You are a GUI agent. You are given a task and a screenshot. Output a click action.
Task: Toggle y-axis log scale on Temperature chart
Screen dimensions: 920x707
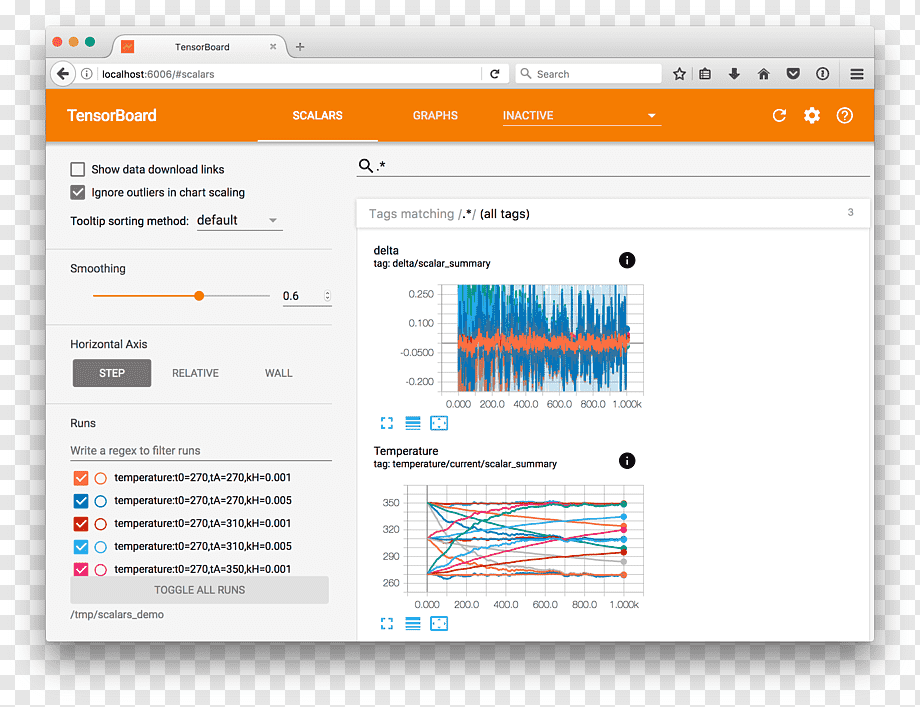413,624
